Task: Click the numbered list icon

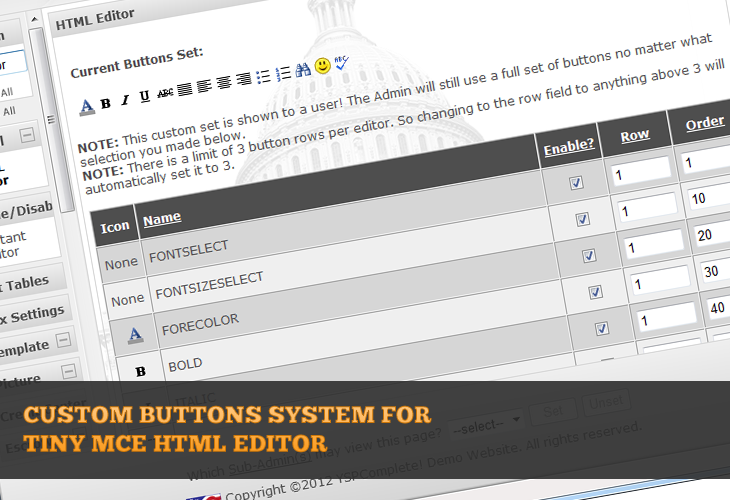Action: click(283, 73)
